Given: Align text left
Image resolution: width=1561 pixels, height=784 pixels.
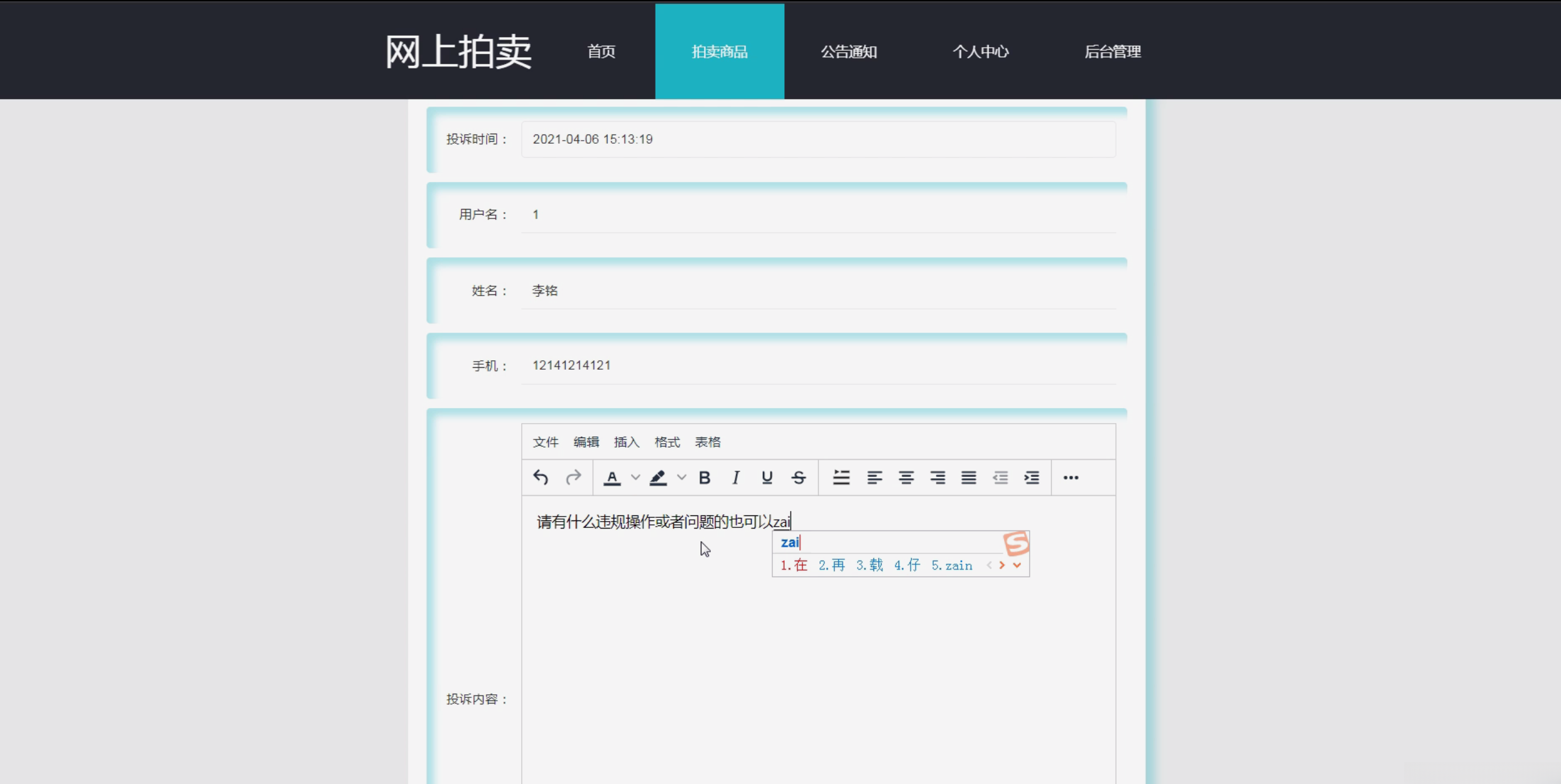Looking at the screenshot, I should (875, 478).
